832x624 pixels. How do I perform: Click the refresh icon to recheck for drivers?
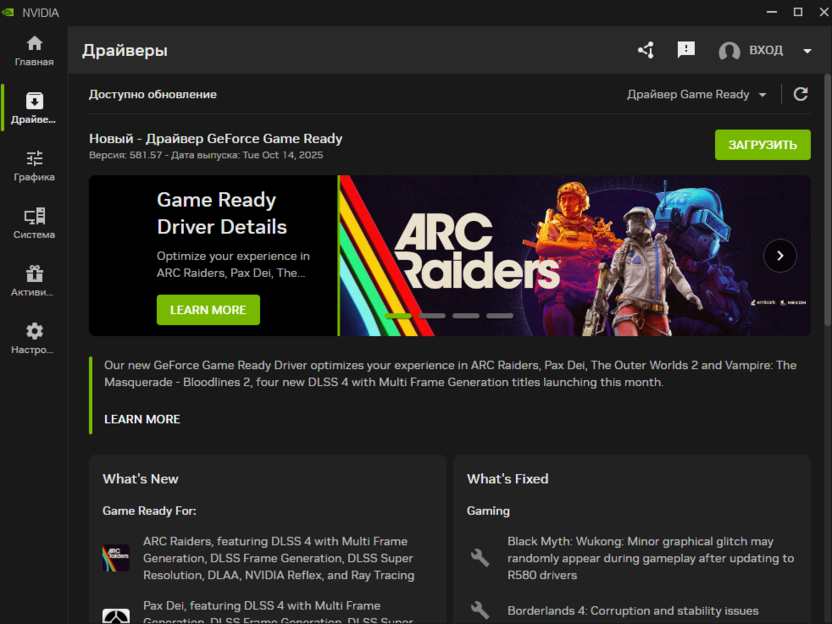pos(800,93)
